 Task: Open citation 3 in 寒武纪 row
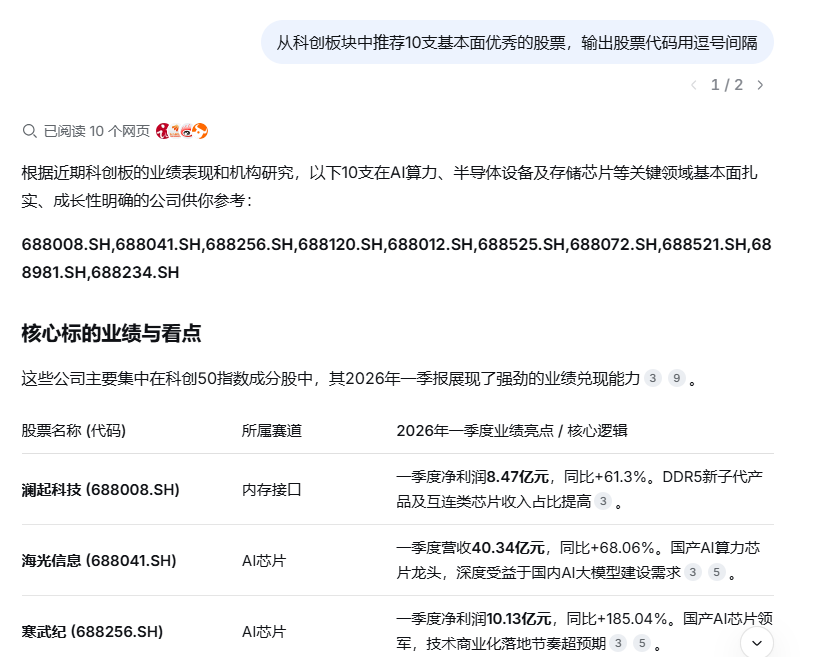618,643
